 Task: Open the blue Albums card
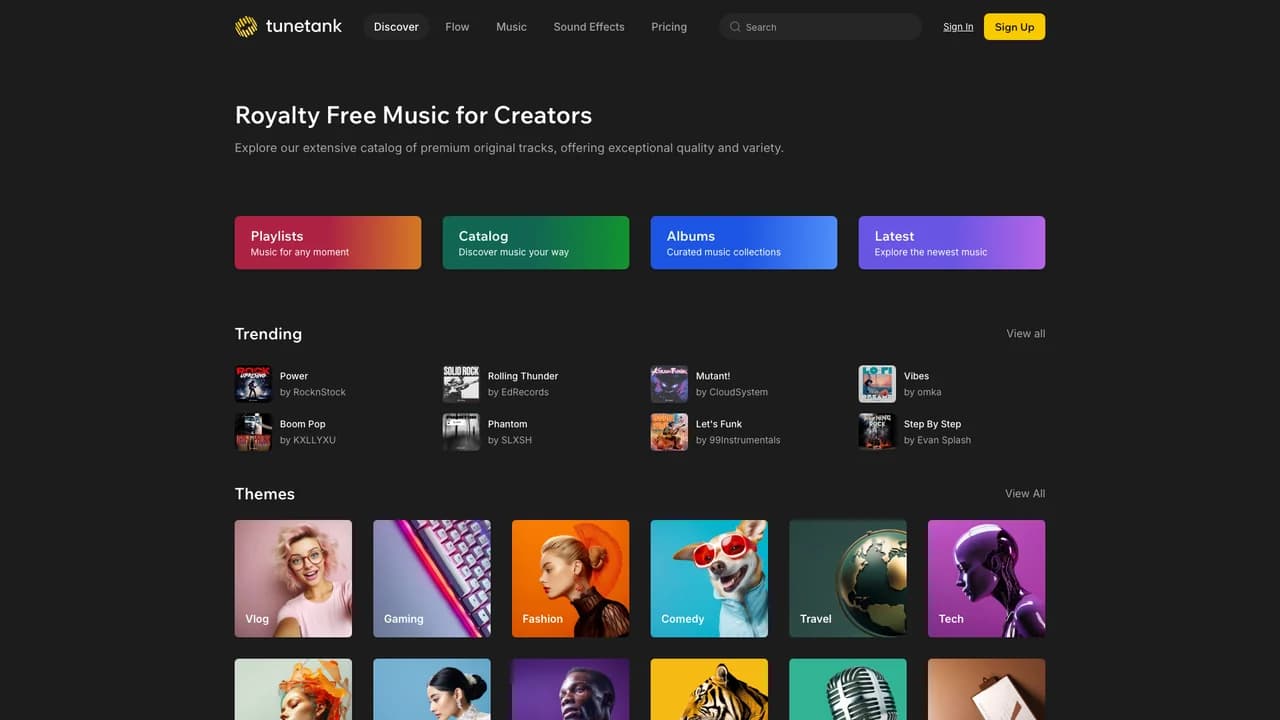pos(744,243)
